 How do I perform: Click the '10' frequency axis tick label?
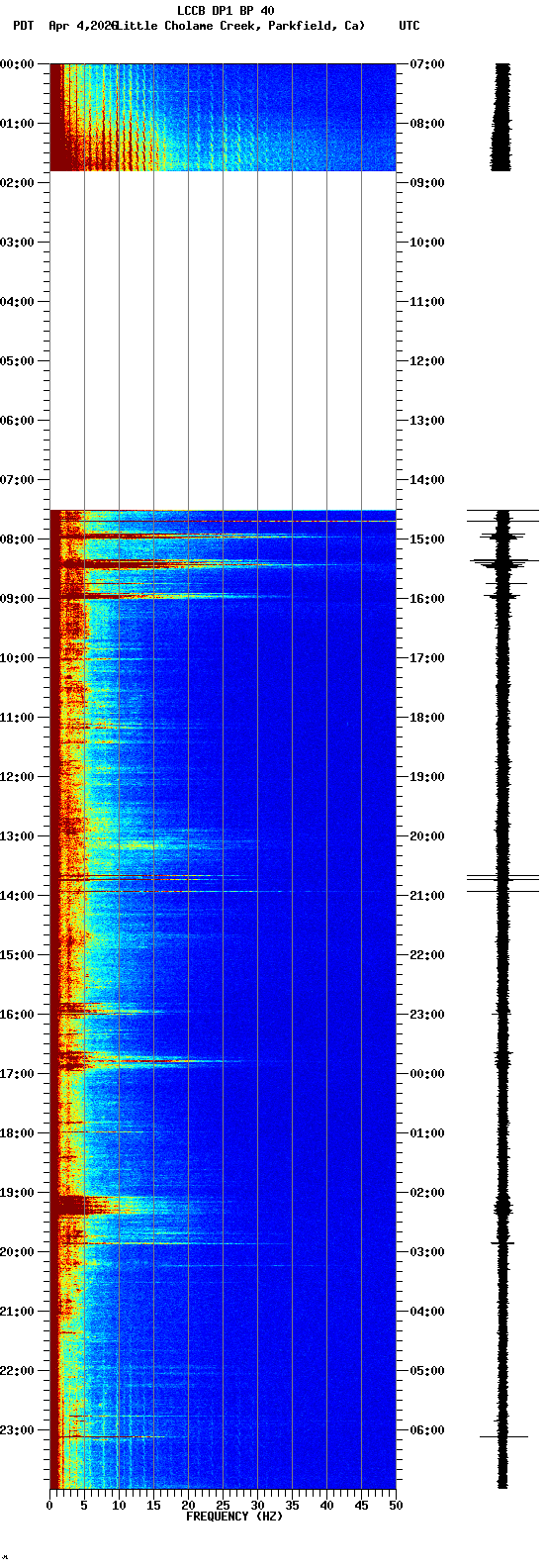pos(119,1506)
